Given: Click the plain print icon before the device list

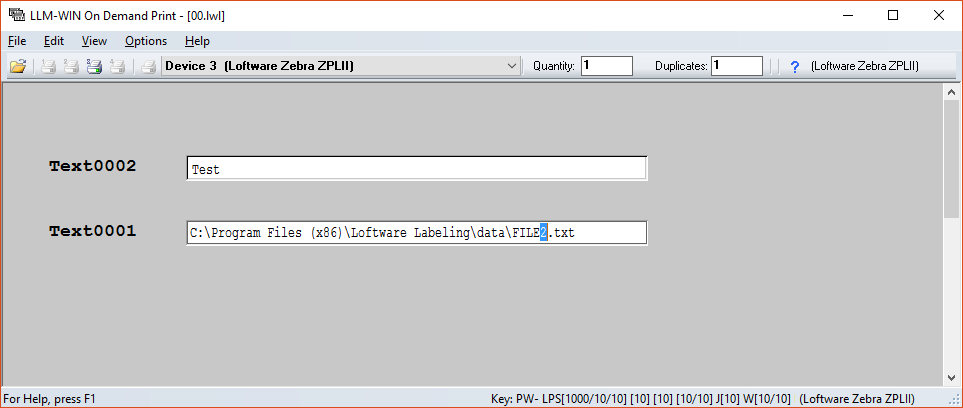Looking at the screenshot, I should click(x=148, y=66).
